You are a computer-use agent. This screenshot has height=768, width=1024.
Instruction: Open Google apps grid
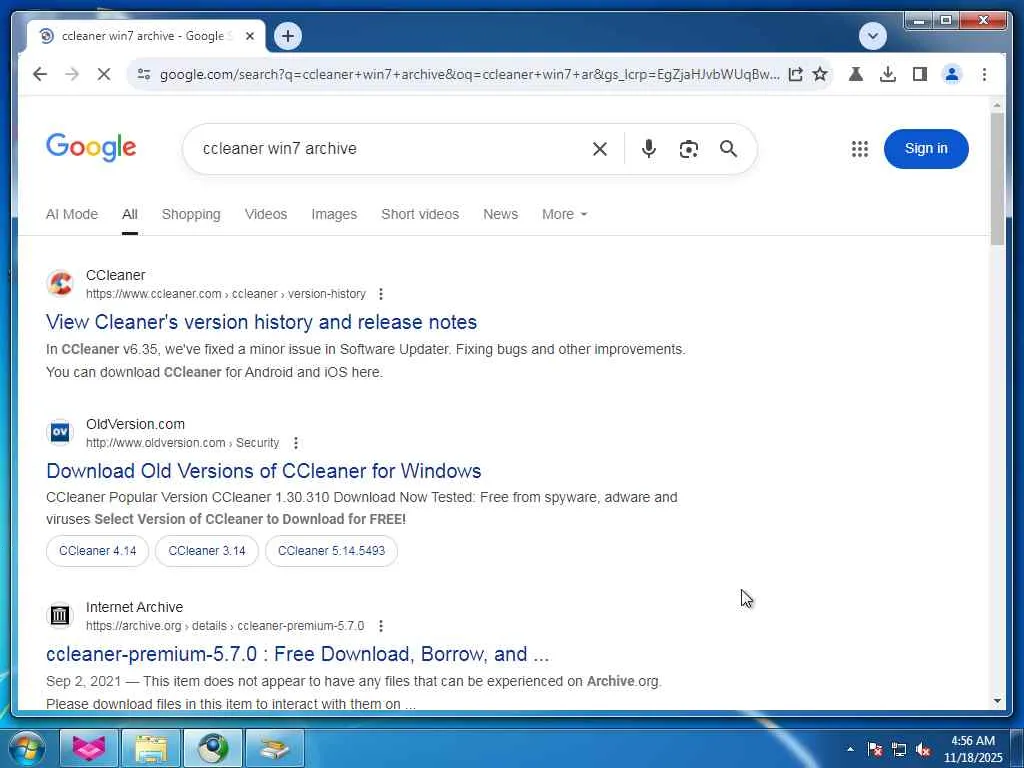(859, 149)
